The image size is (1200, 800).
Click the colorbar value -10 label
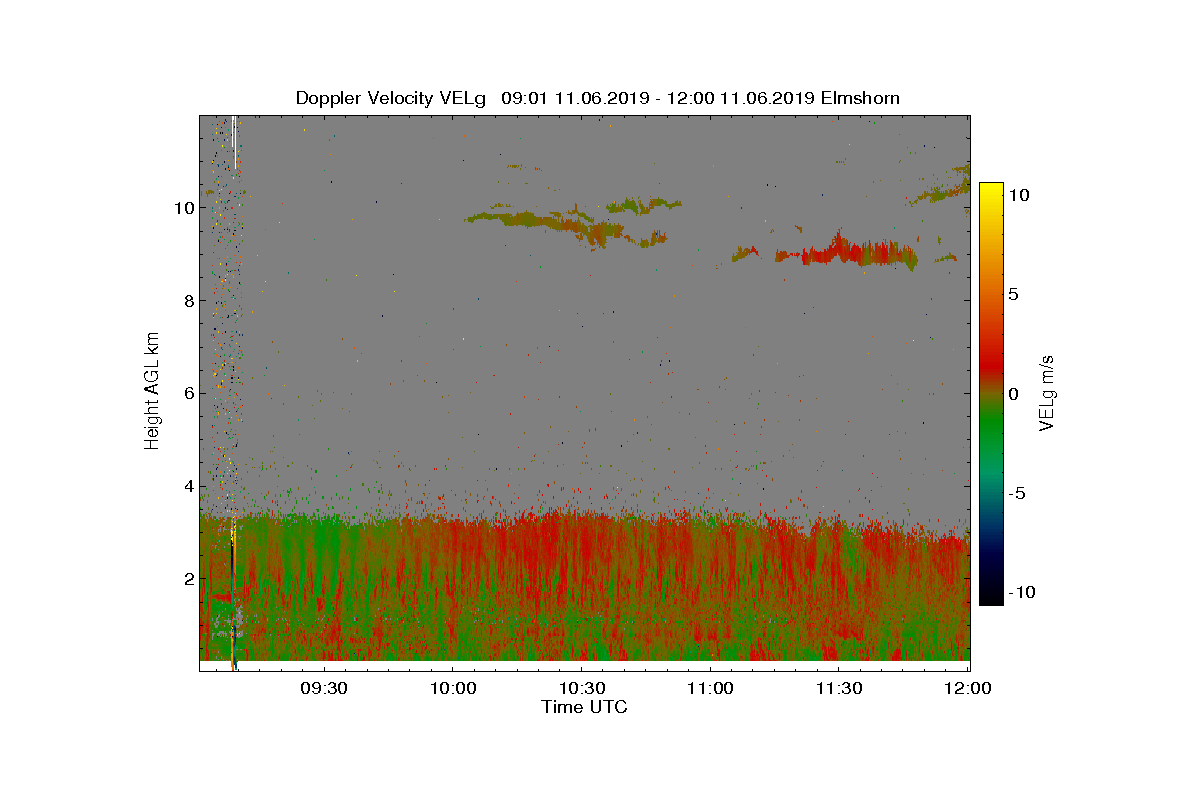[1021, 592]
